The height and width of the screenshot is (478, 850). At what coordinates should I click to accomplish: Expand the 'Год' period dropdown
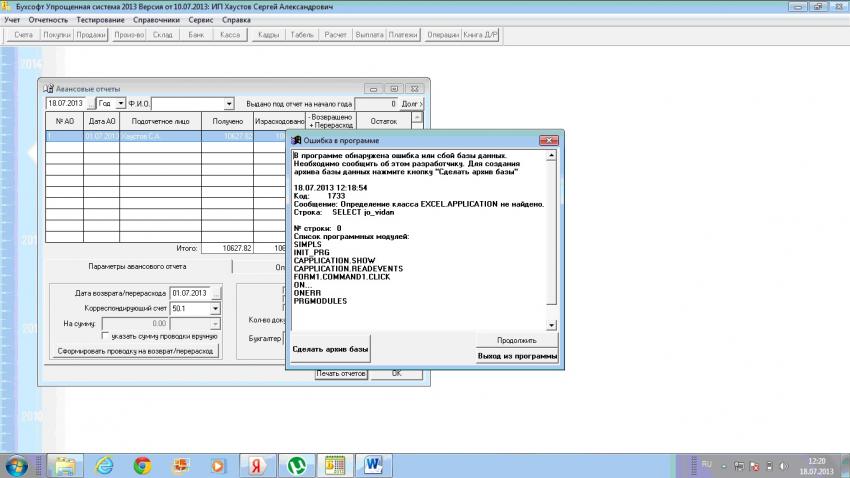pos(121,103)
